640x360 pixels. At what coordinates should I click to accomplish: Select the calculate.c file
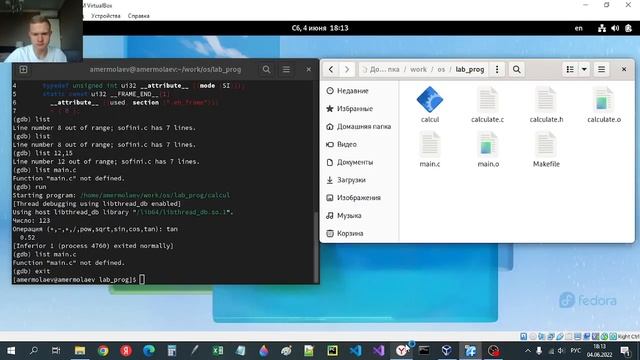(487, 104)
